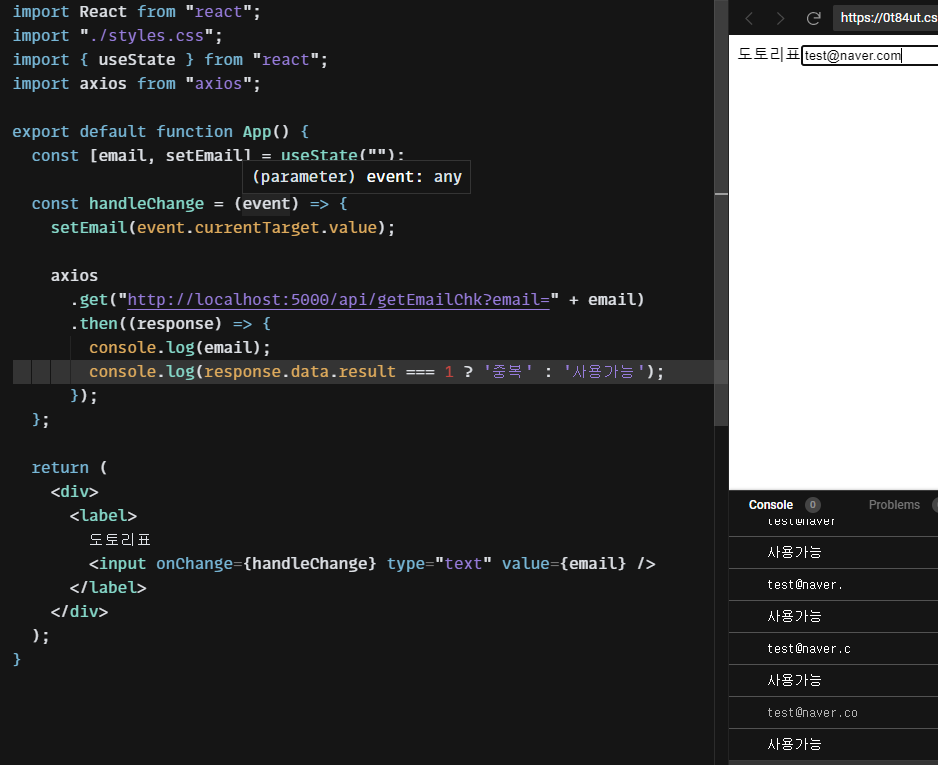Click 'onChange' attribute in the input tag
Screen dimensions: 938x765
coord(194,563)
